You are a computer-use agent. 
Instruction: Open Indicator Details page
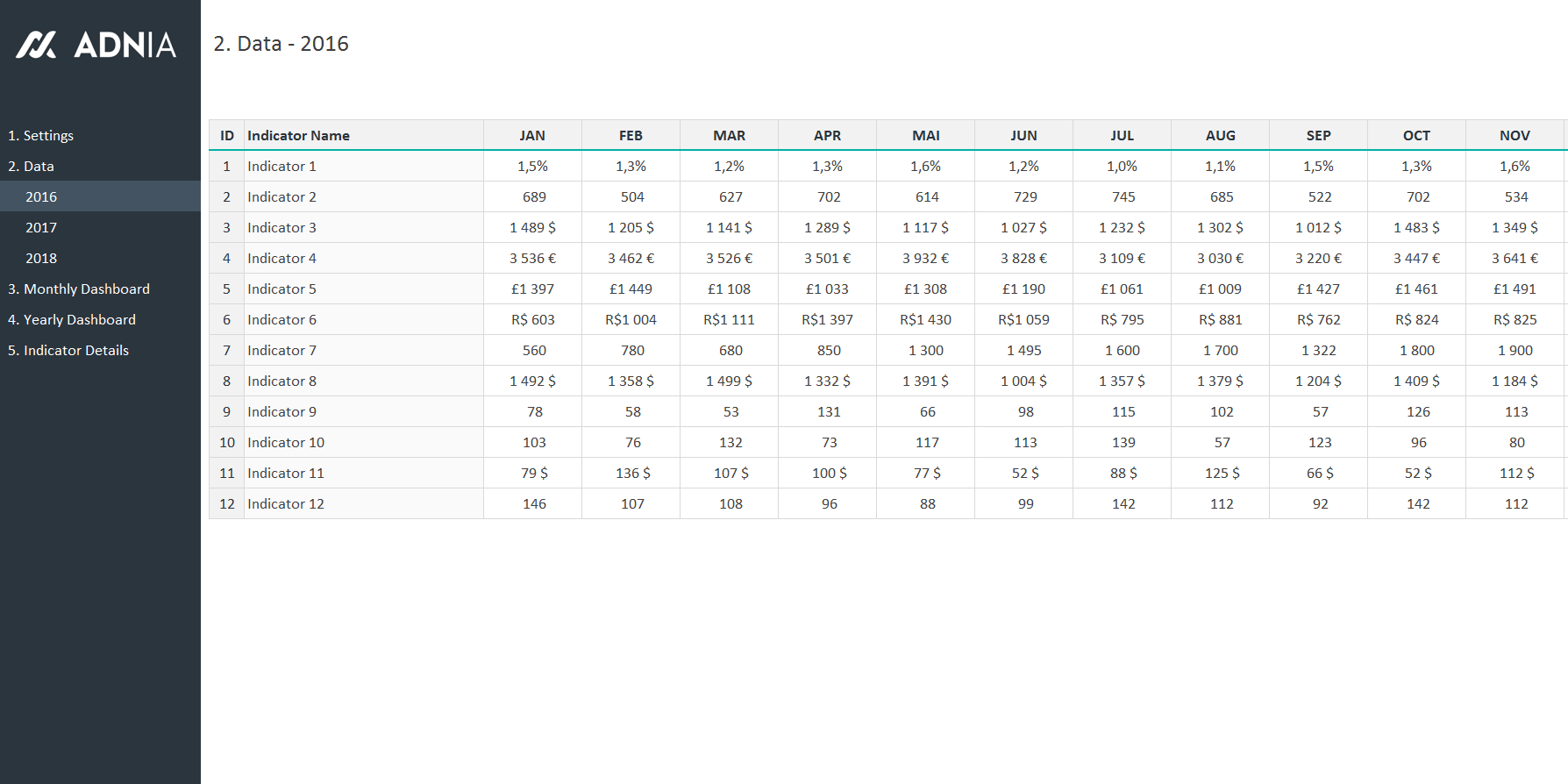click(68, 350)
